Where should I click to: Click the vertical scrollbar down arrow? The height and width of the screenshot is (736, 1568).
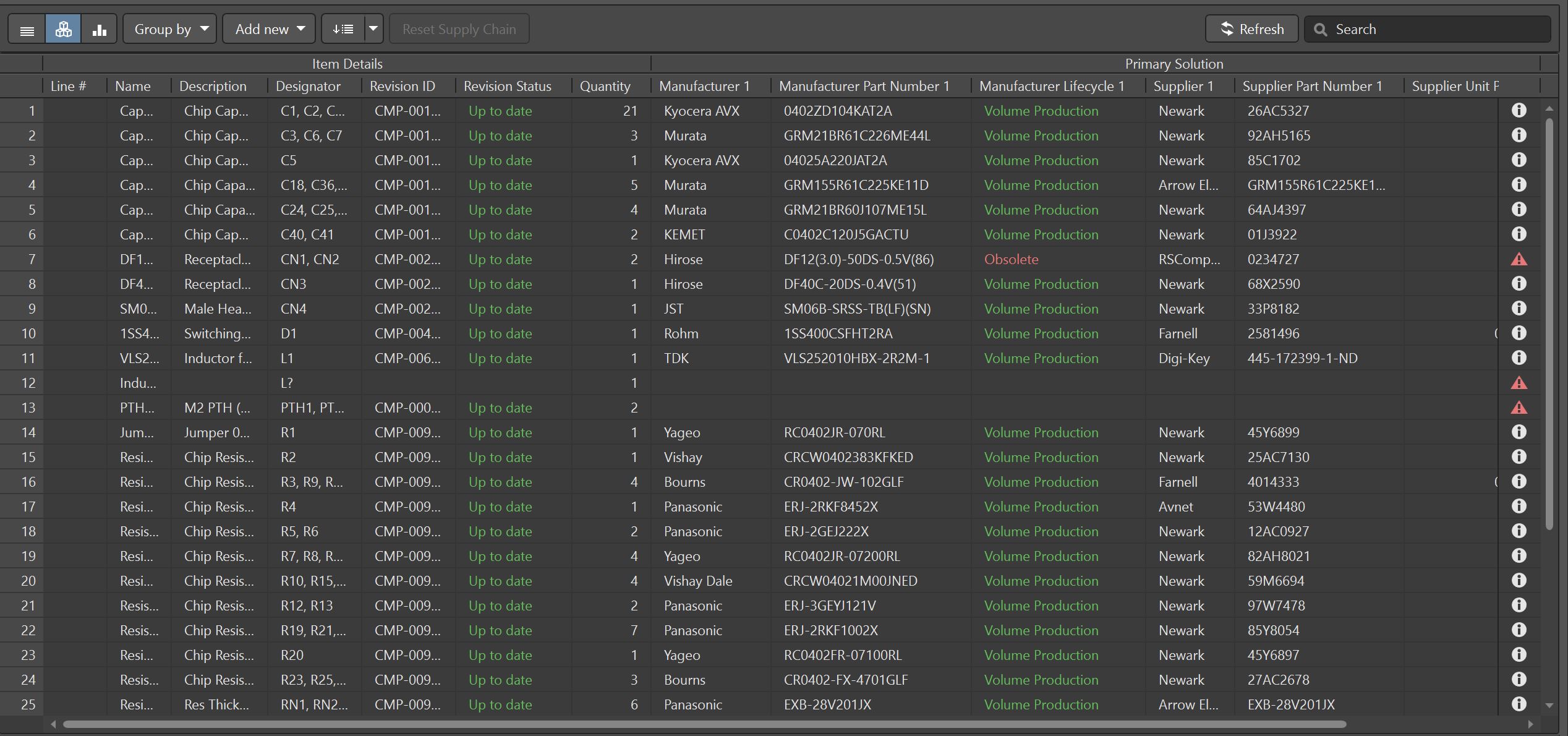pos(1549,705)
